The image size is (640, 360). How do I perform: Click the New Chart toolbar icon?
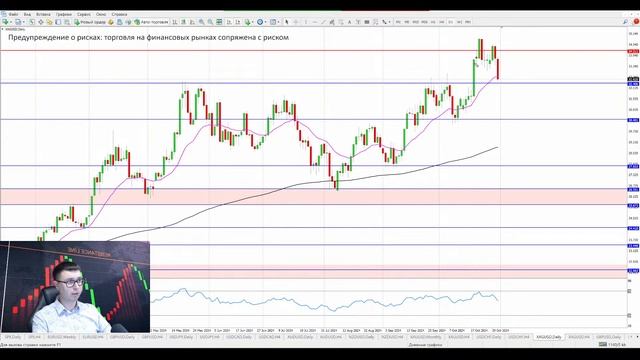(x=5, y=22)
